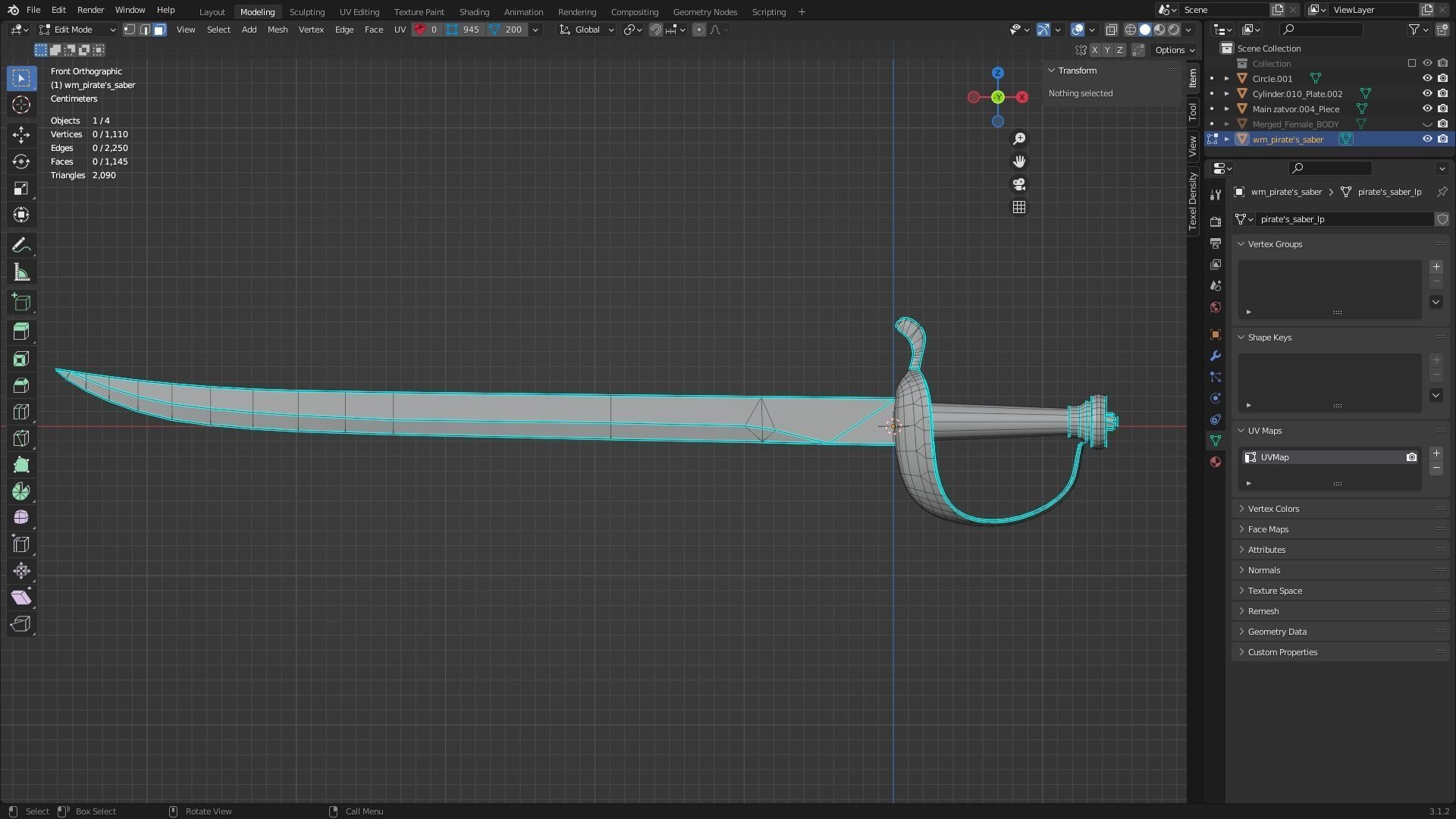Image resolution: width=1456 pixels, height=819 pixels.
Task: Activate the Extrude Region tool
Action: [x=21, y=331]
